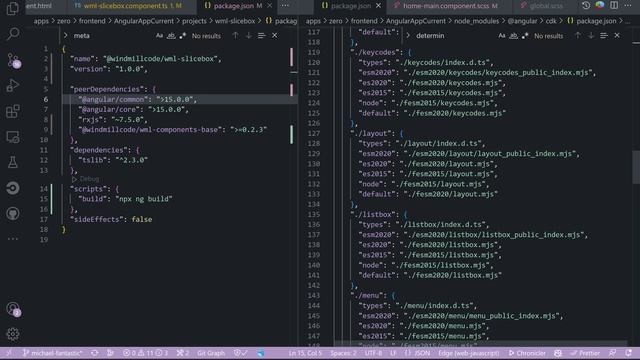Open errors and warnings count in status bar

pos(145,353)
